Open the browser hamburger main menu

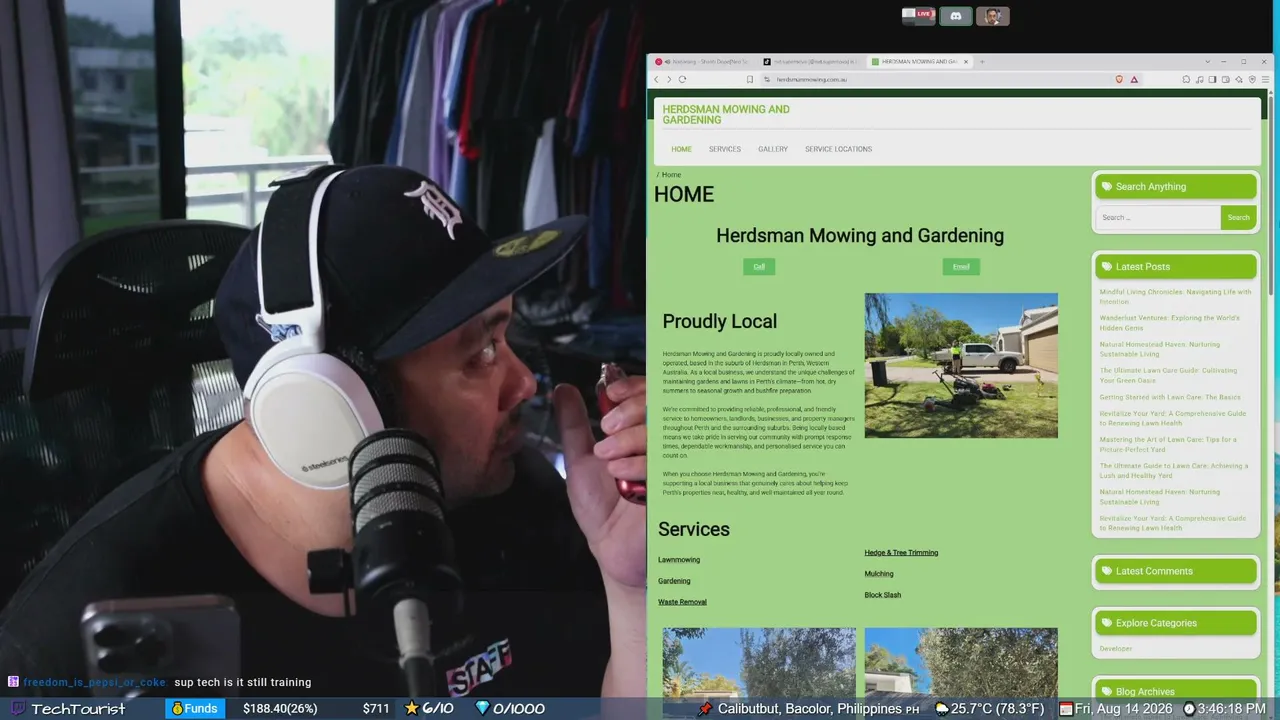pyautogui.click(x=1264, y=79)
